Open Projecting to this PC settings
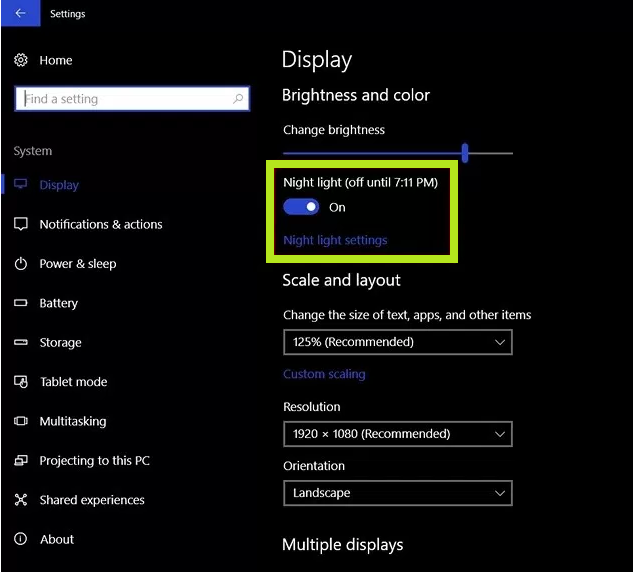The image size is (633, 574). [94, 461]
